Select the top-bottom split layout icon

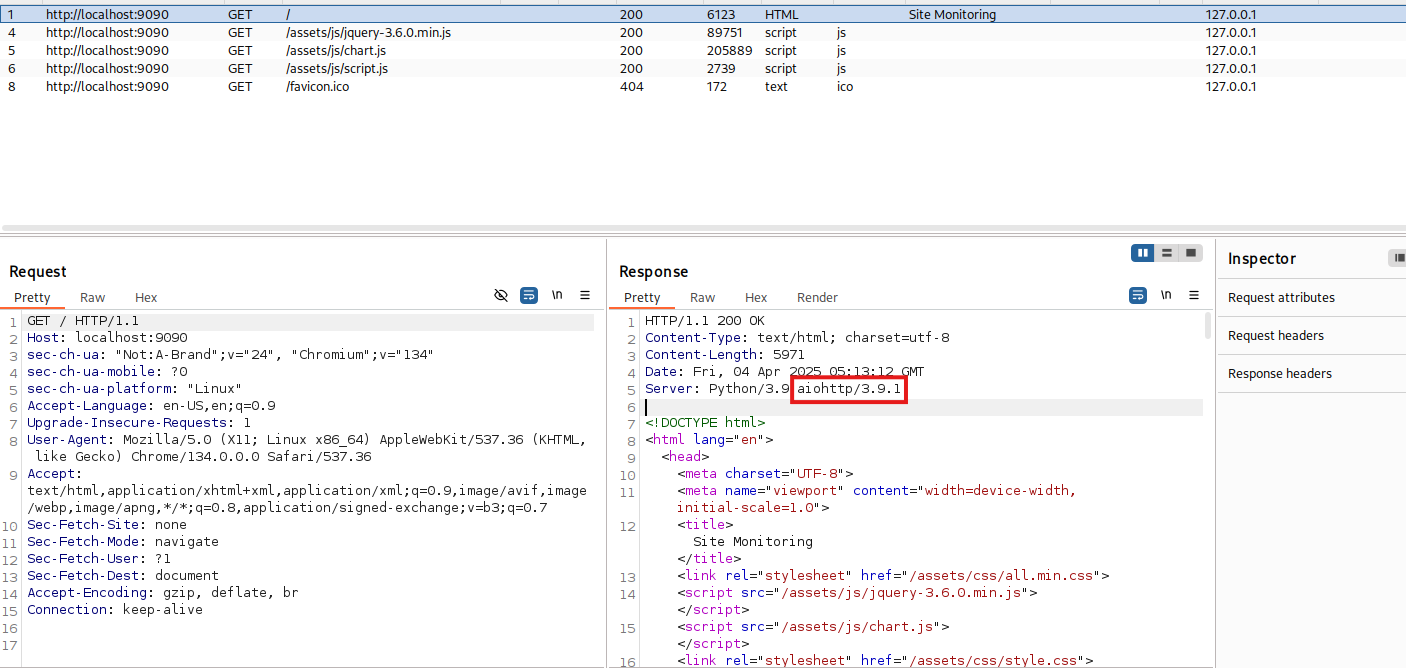pos(1167,254)
